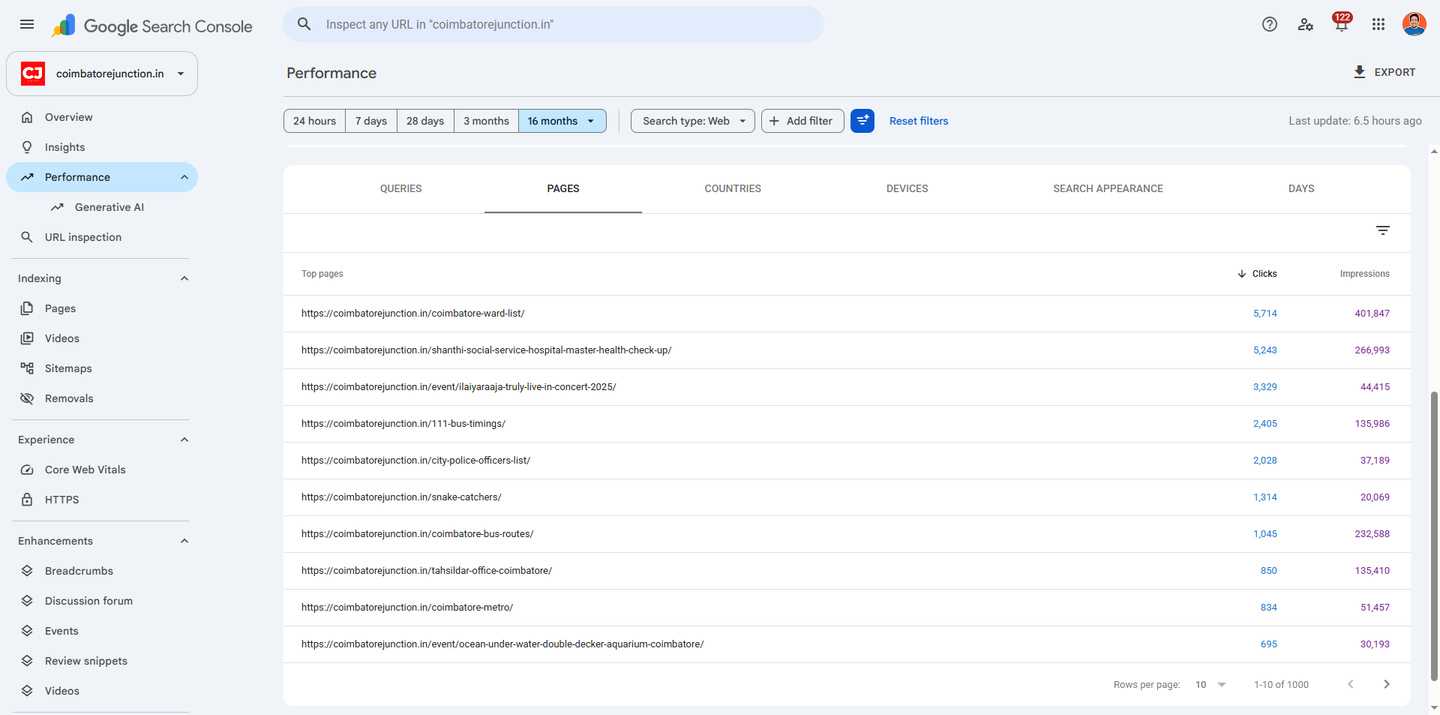
Task: Sort the table by Clicks column
Action: click(1257, 273)
